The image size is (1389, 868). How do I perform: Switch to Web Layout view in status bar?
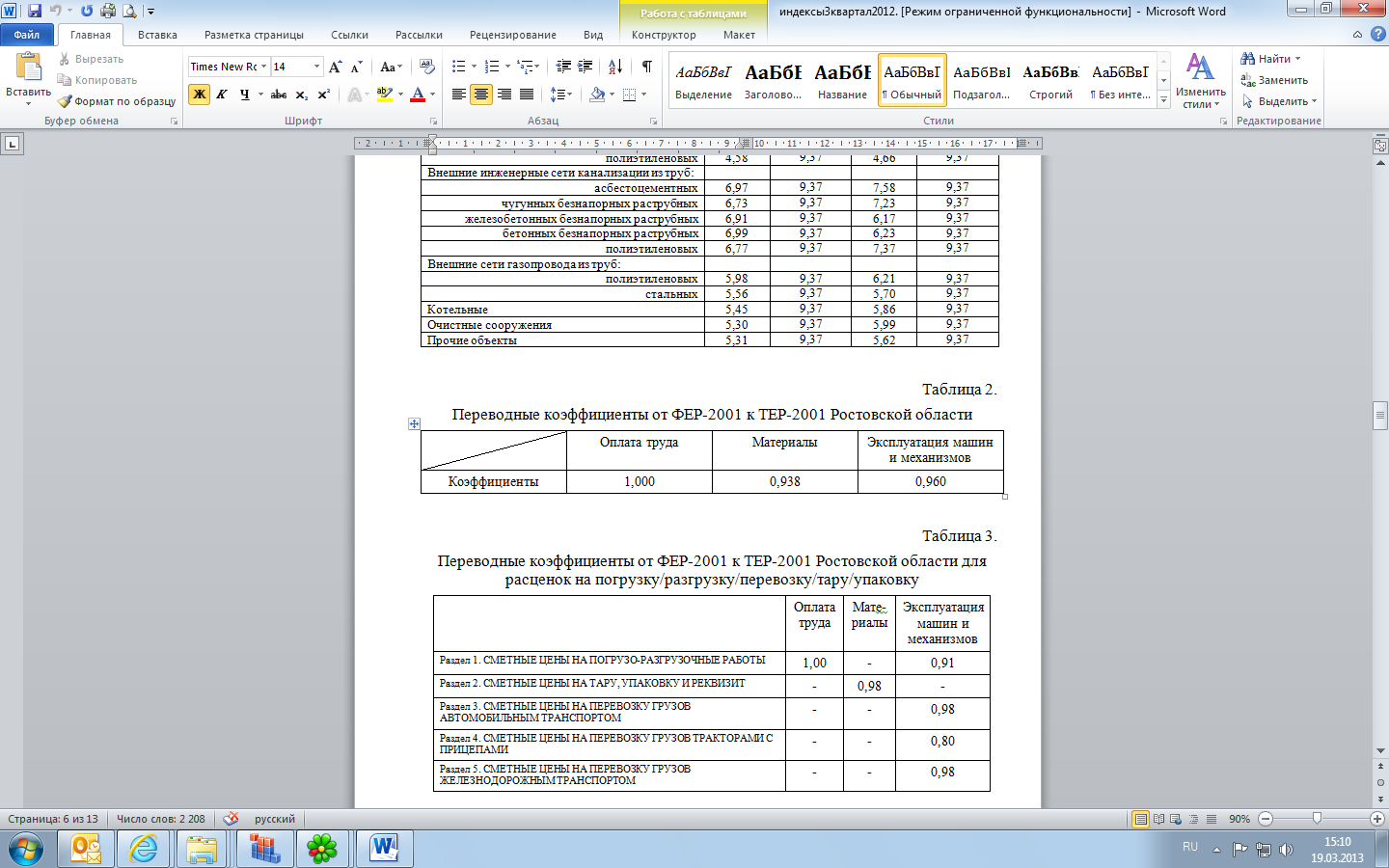[x=1176, y=819]
